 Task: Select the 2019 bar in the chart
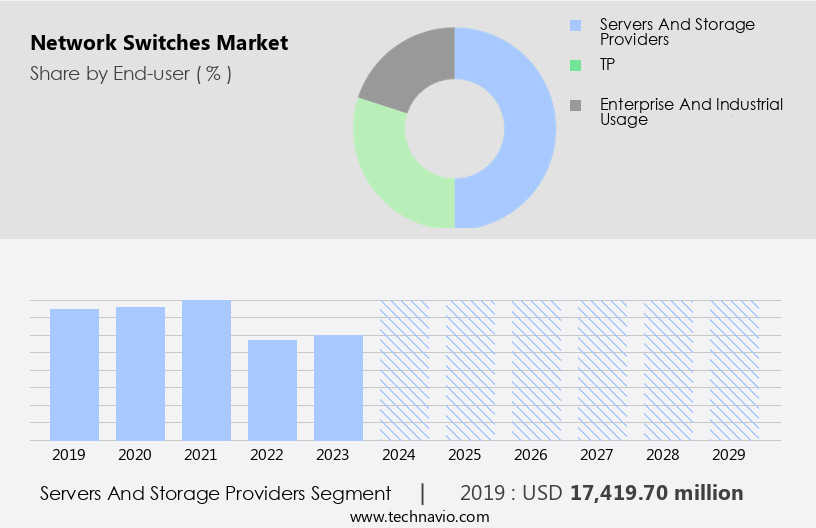75,374
